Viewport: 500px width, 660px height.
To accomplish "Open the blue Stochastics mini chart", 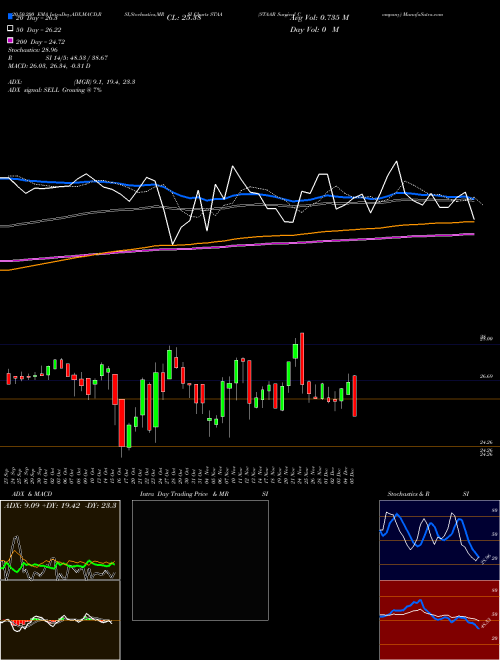I will point(439,540).
